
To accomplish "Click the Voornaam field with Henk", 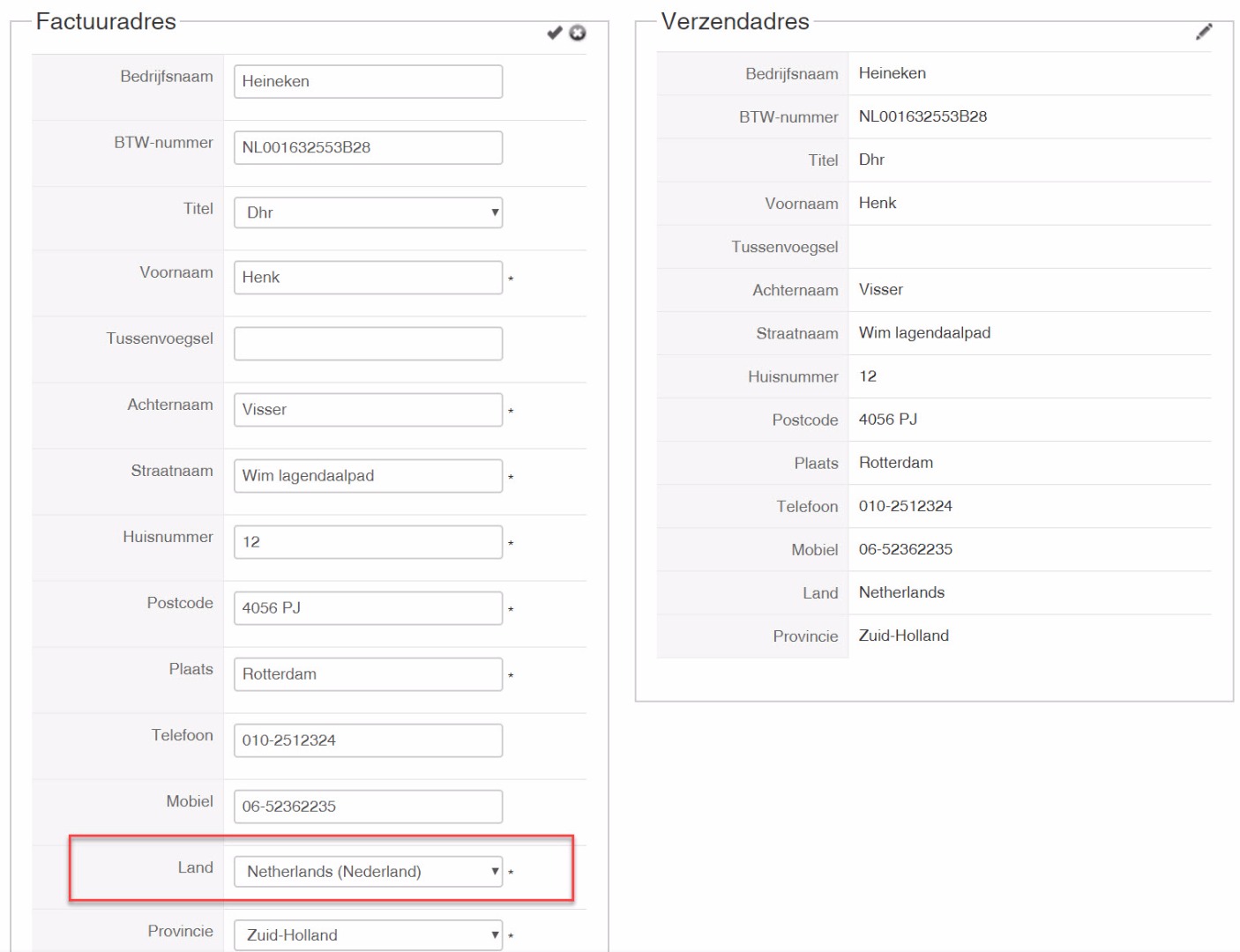I will [368, 278].
